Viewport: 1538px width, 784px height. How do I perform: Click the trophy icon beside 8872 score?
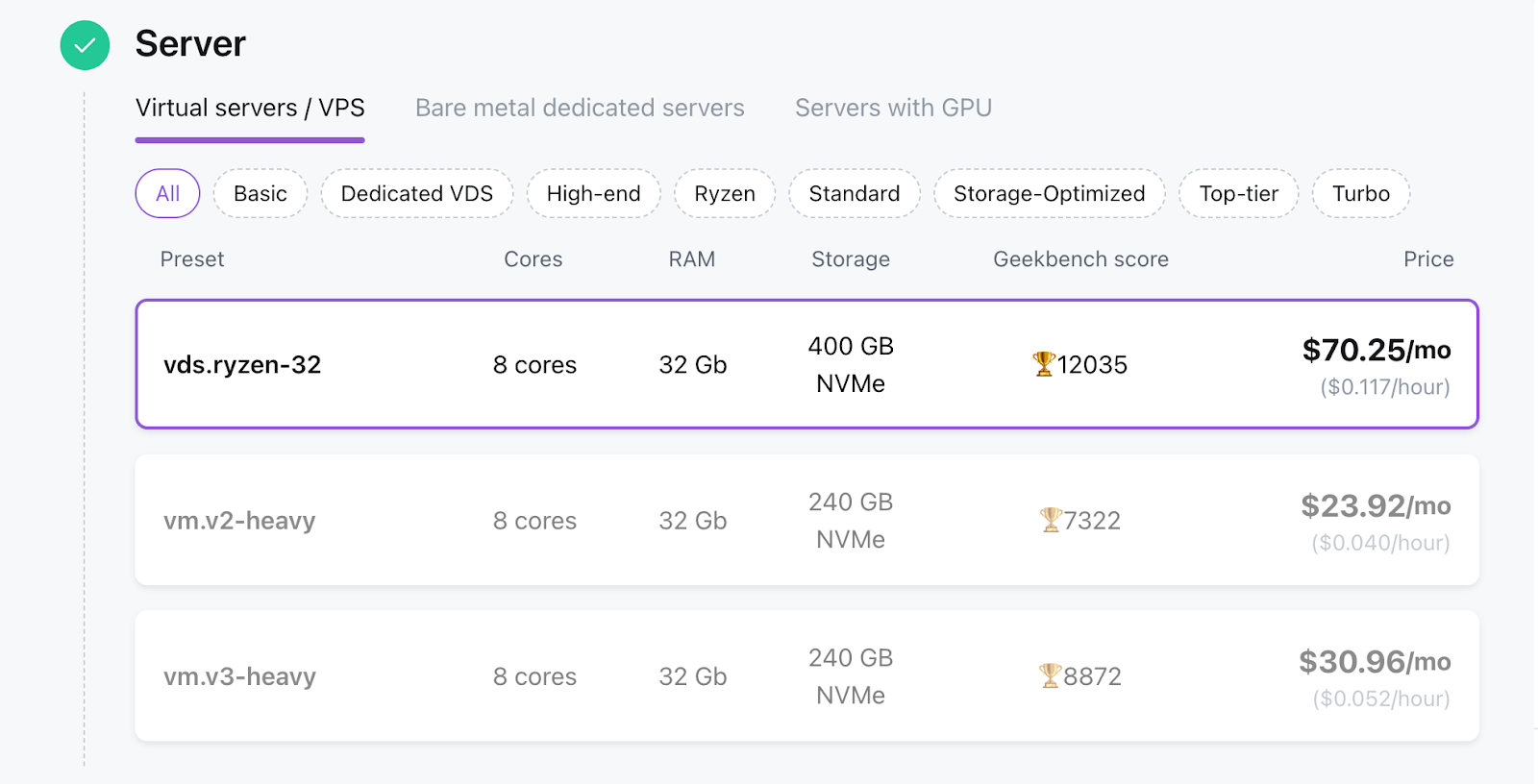(1050, 675)
